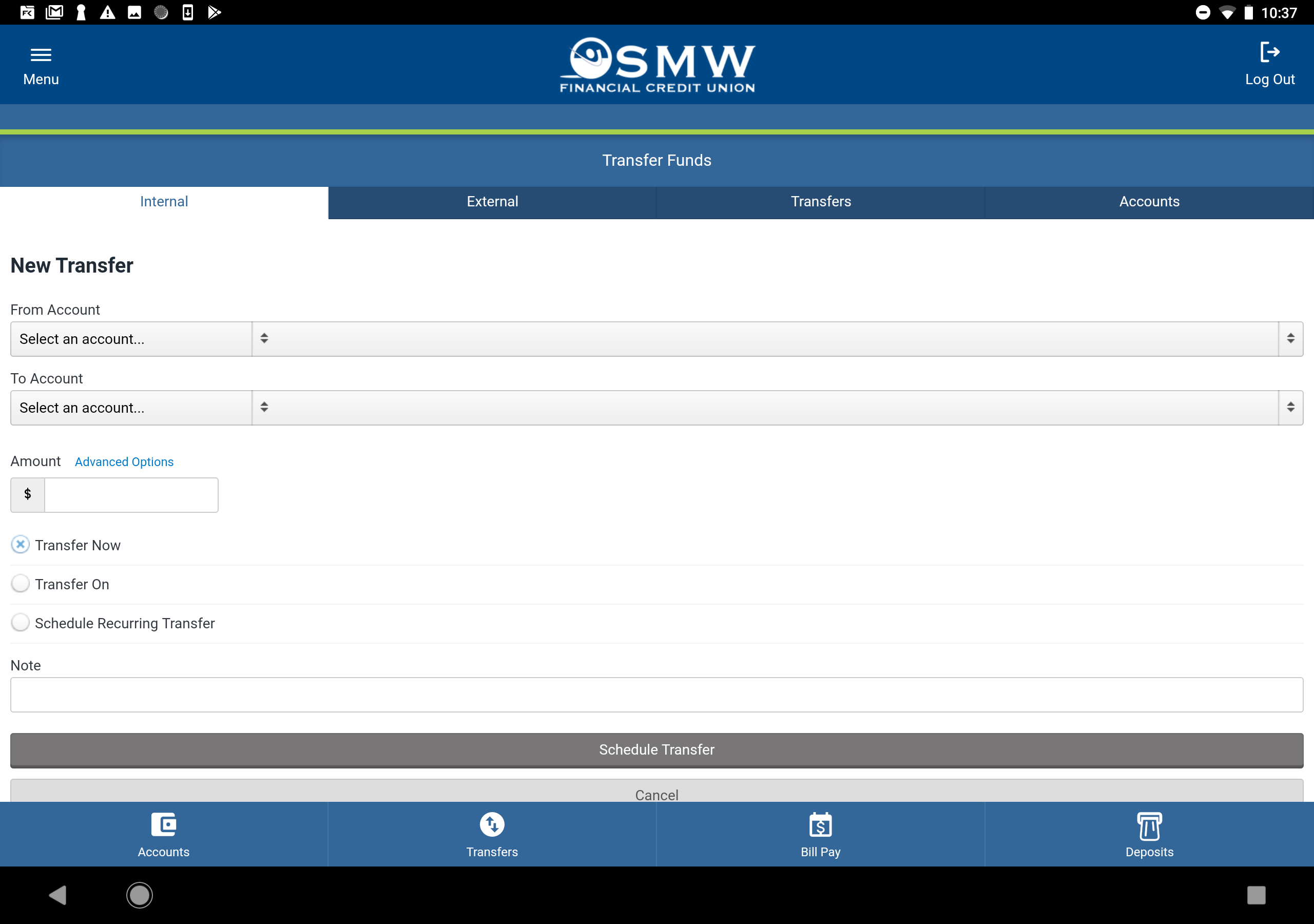Switch to the External tab
The width and height of the screenshot is (1314, 924).
(x=492, y=202)
